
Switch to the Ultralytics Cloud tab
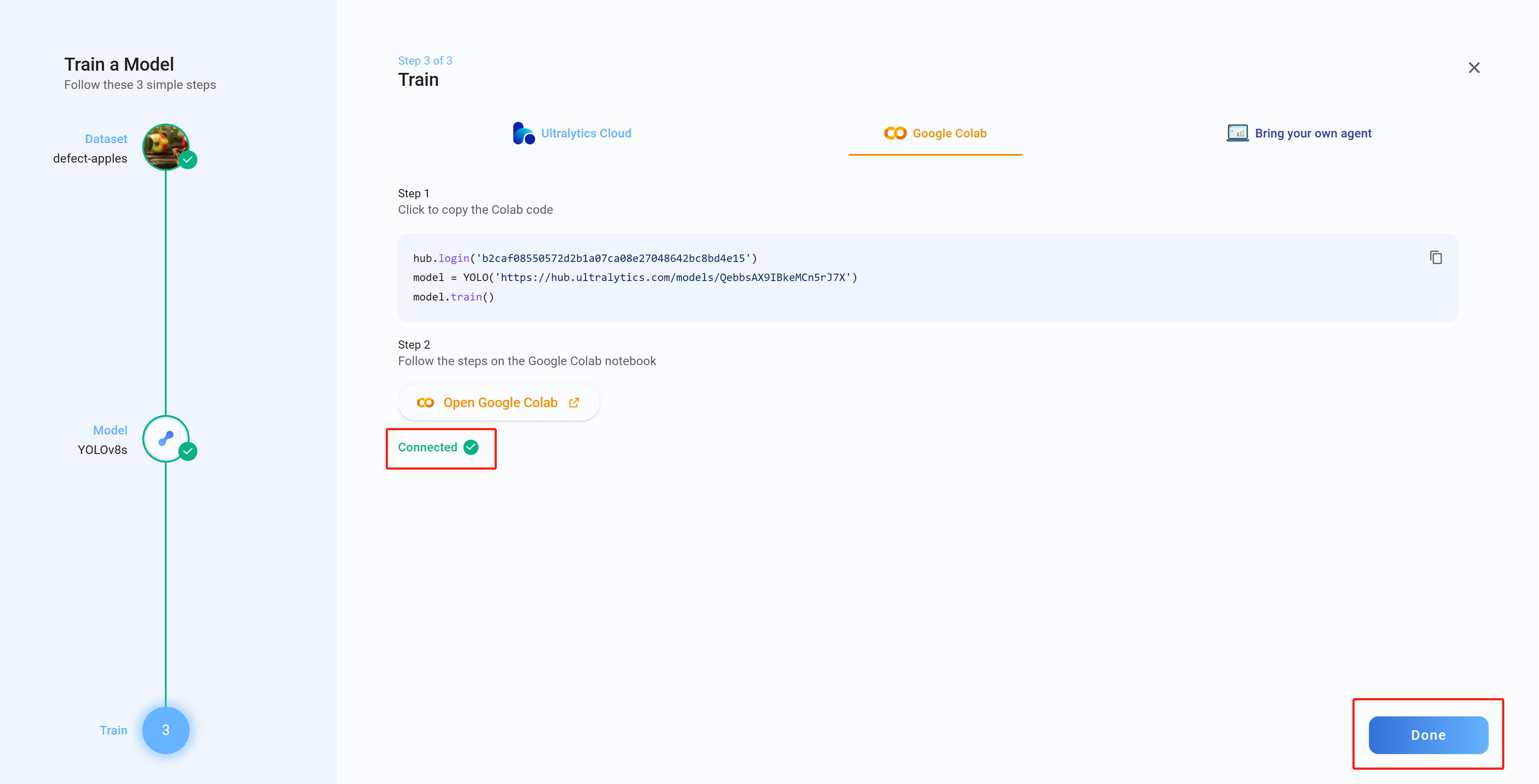(585, 133)
